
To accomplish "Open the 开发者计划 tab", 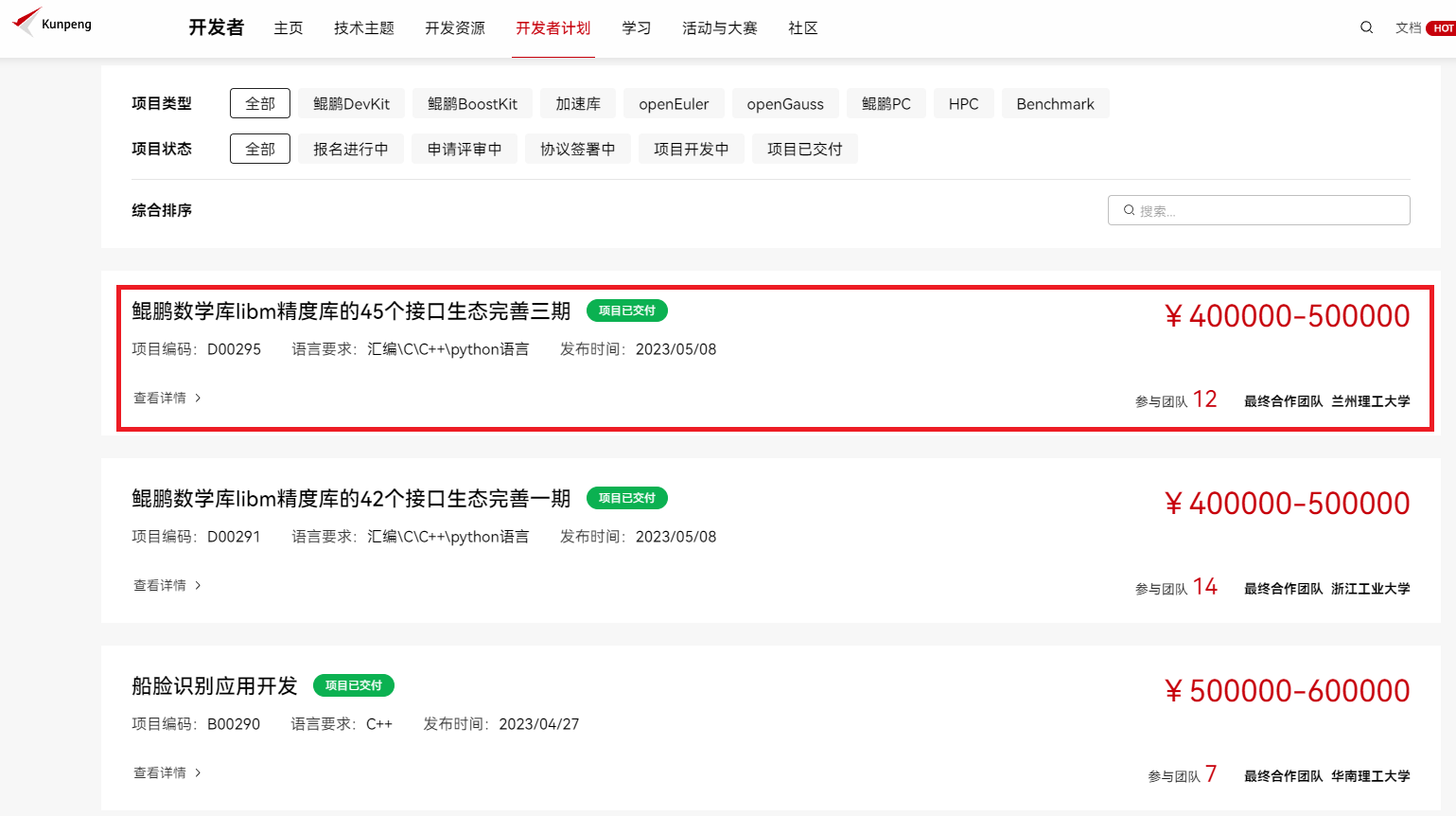I will point(553,28).
